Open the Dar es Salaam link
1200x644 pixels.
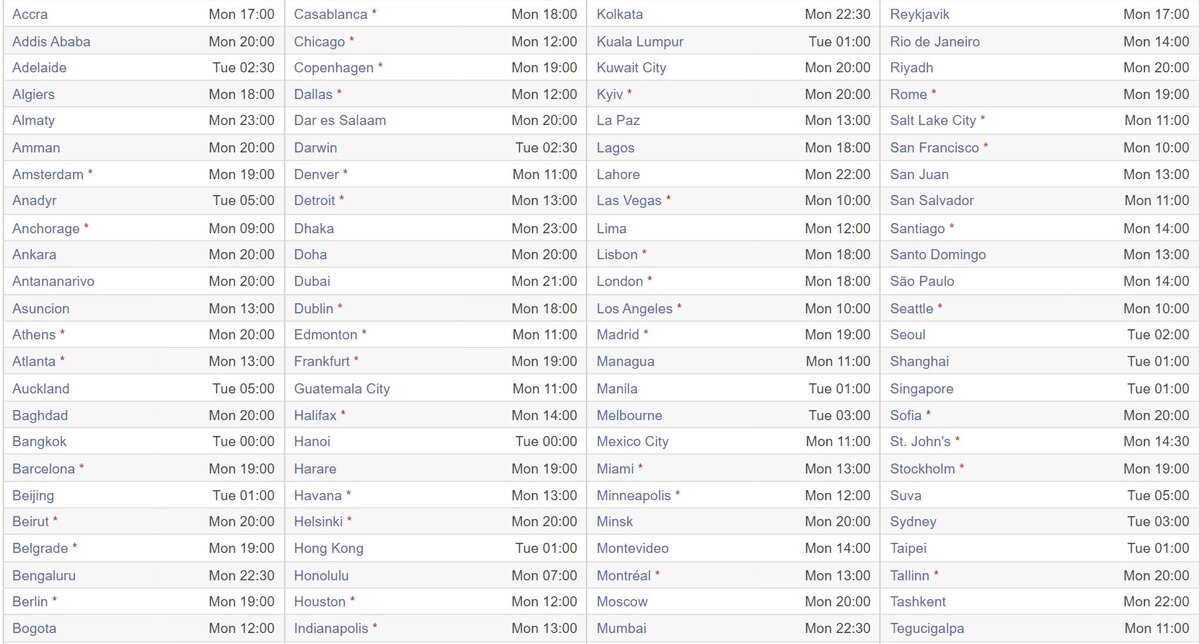pyautogui.click(x=340, y=120)
